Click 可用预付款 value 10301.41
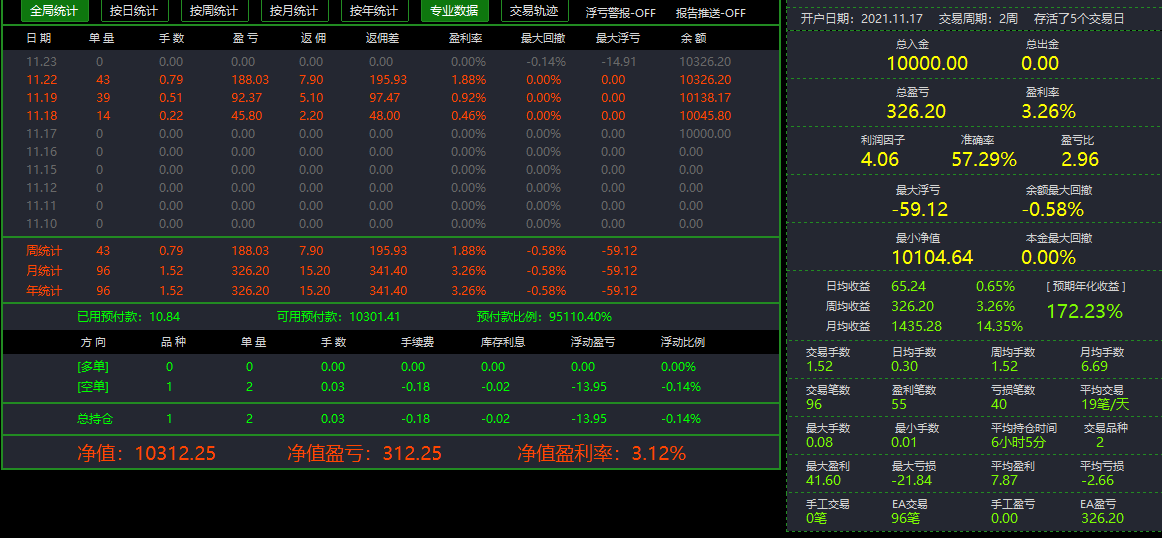Image resolution: width=1162 pixels, height=538 pixels. (x=375, y=317)
